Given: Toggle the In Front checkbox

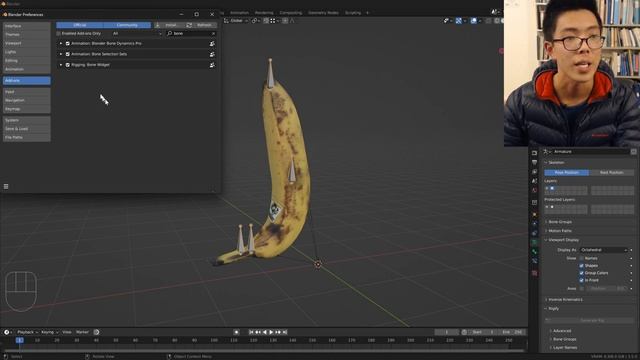Looking at the screenshot, I should [x=582, y=280].
